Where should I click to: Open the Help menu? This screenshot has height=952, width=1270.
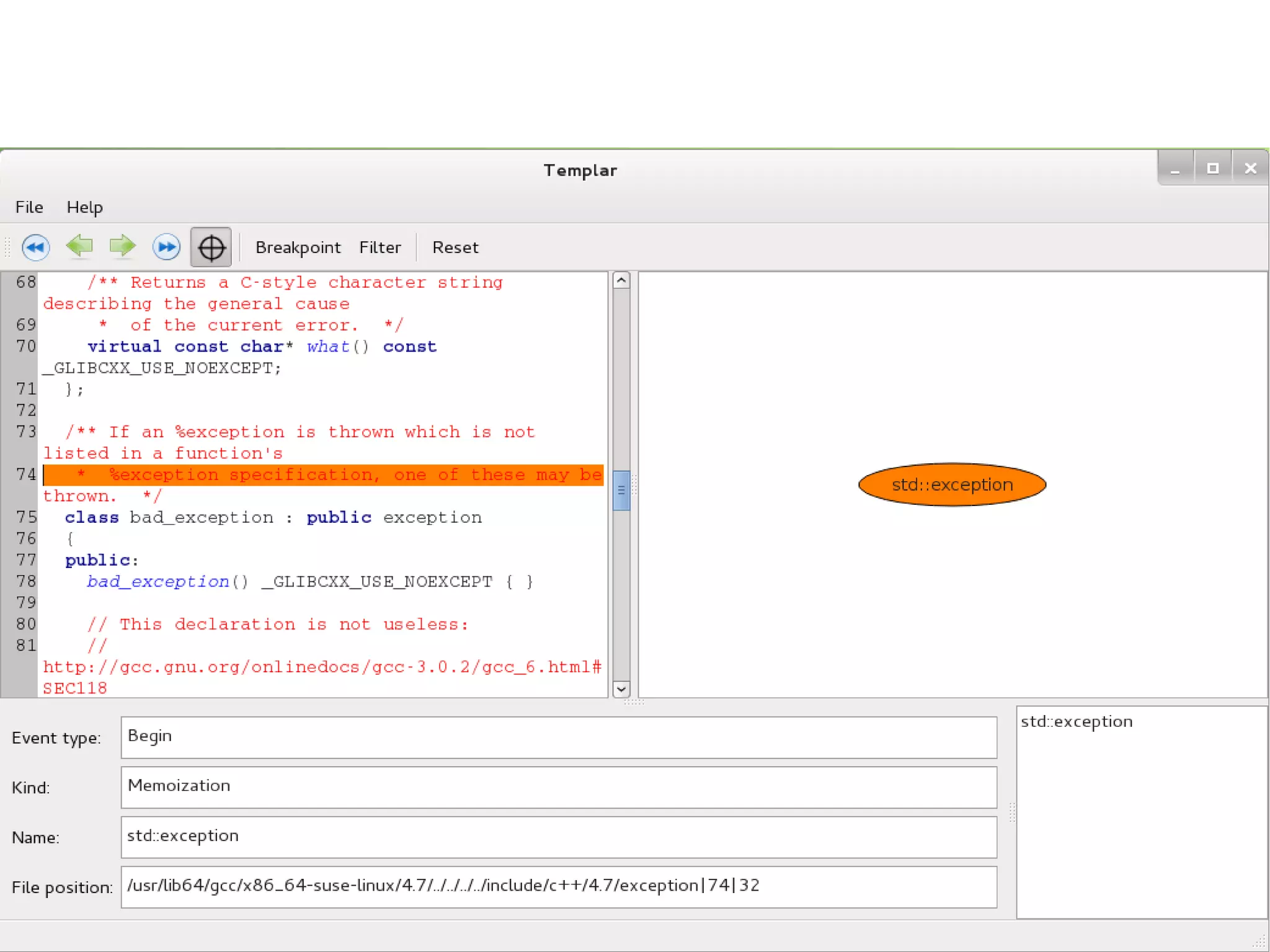(x=84, y=207)
